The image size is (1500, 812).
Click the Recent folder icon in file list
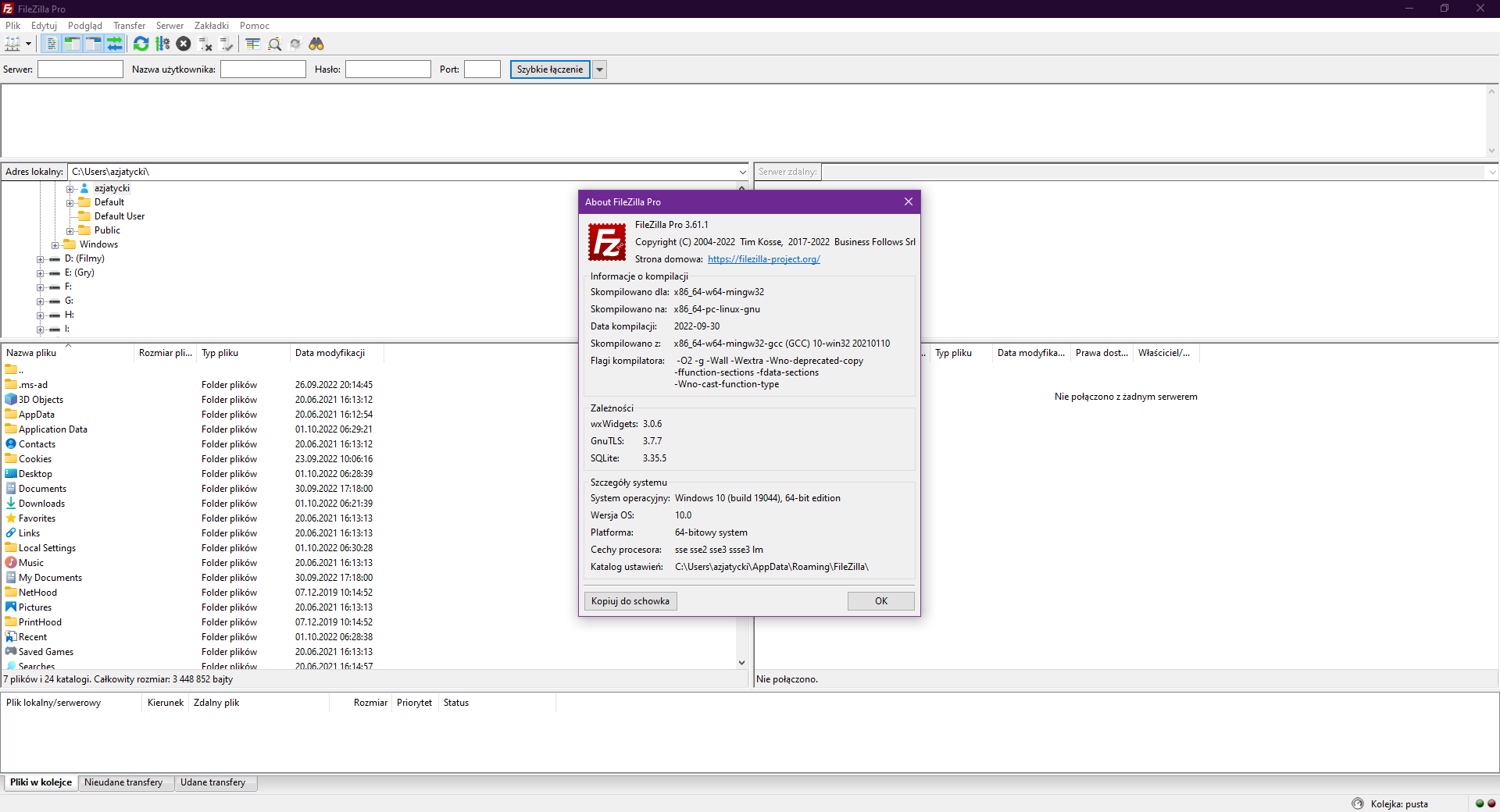pos(11,637)
